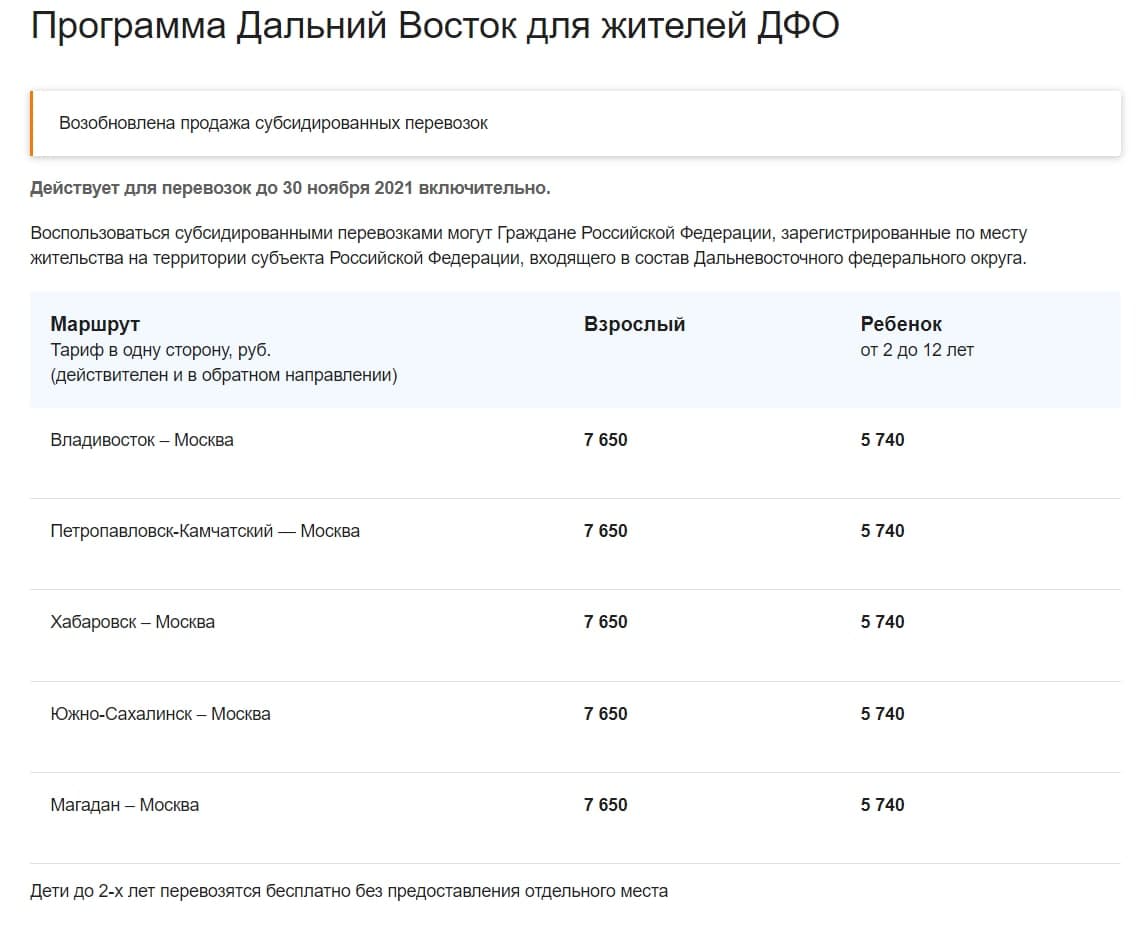Click the notice "Возобновлена продажа субсидированных перевозок"
Screen dimensions: 1147x929
273,124
